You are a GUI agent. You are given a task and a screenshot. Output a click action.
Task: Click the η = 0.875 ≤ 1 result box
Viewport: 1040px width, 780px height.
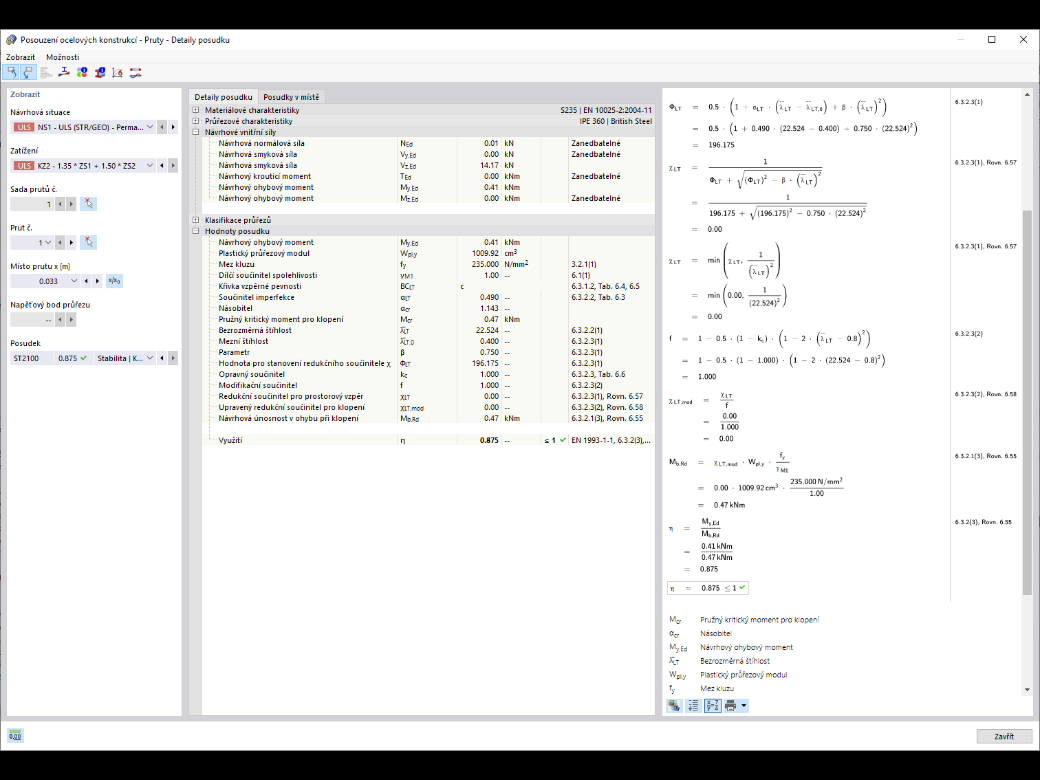point(708,588)
